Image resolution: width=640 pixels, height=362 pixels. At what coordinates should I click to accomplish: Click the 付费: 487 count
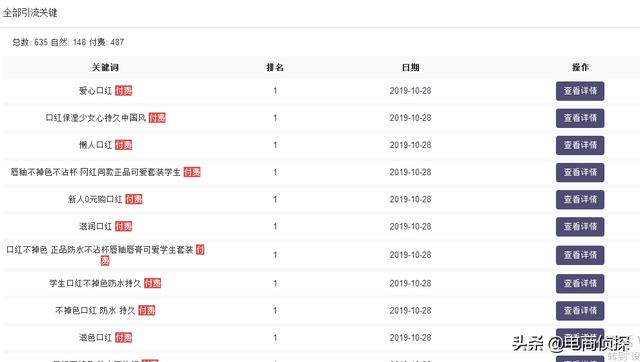tap(107, 42)
